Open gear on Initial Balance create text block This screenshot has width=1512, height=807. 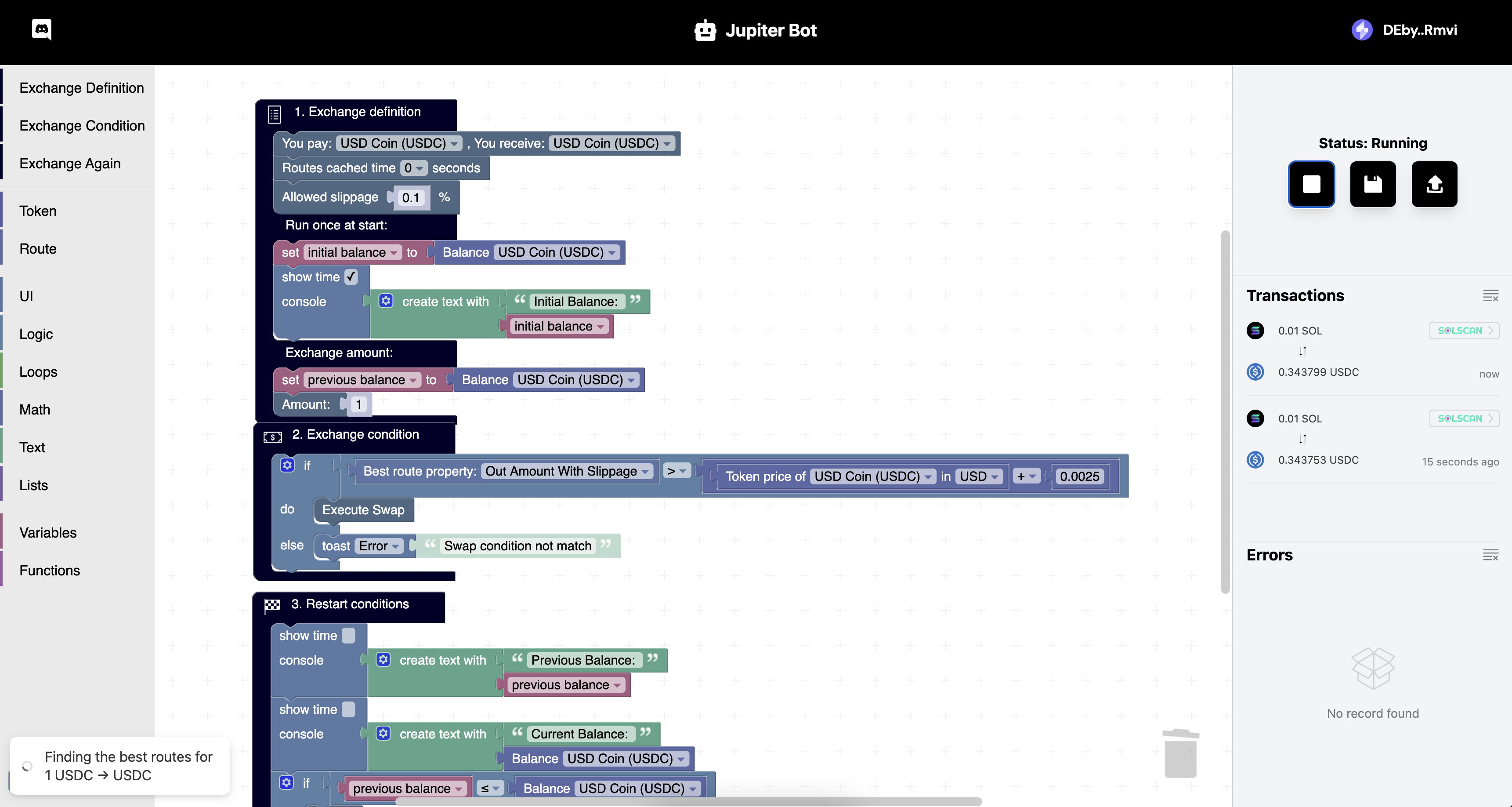[386, 301]
